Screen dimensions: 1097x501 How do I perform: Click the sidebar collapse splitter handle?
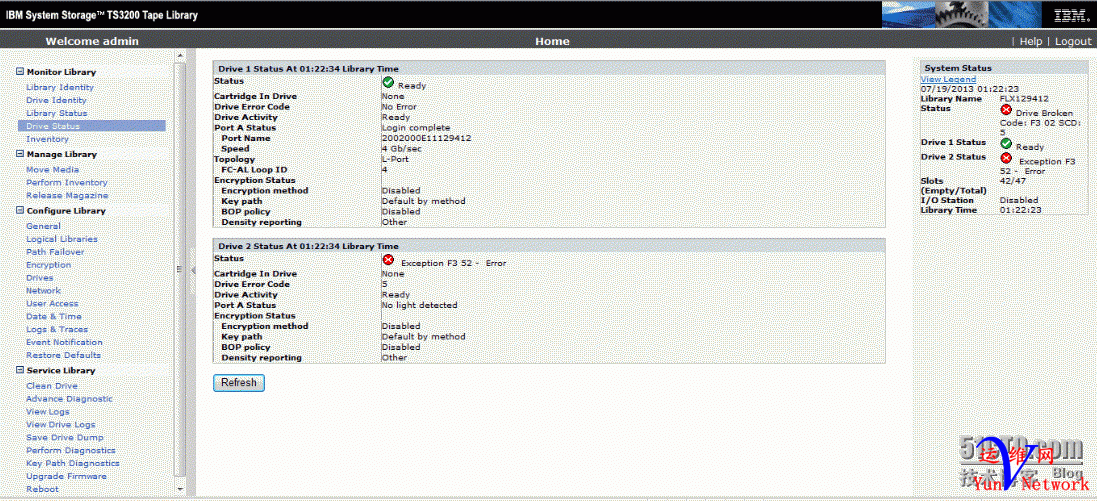[192, 270]
